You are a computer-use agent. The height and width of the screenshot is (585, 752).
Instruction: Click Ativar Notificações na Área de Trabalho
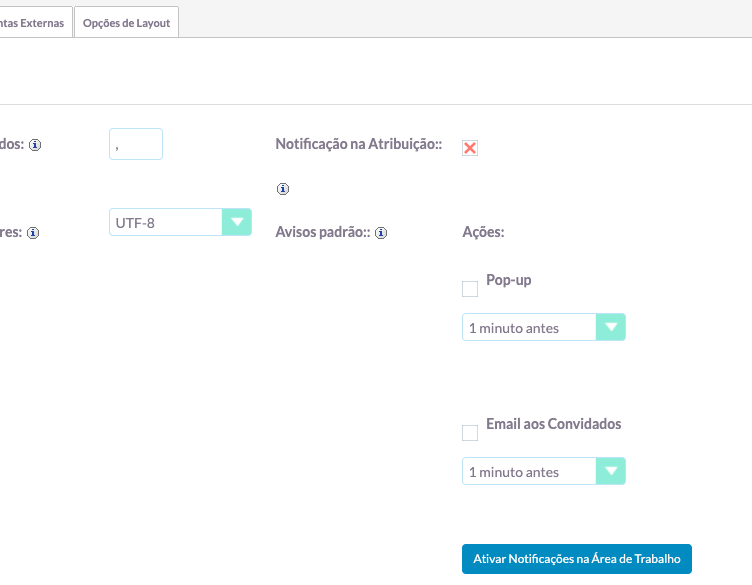click(577, 559)
